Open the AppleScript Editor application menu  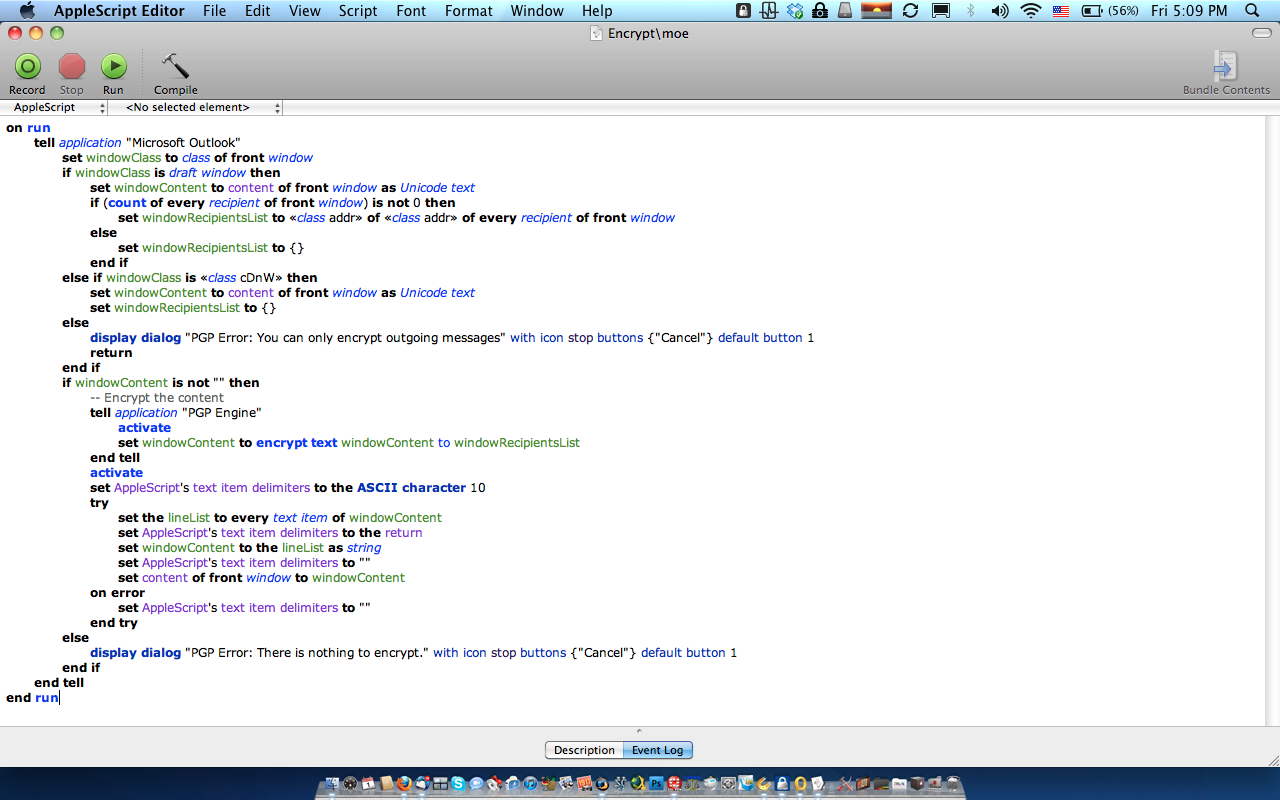point(119,11)
